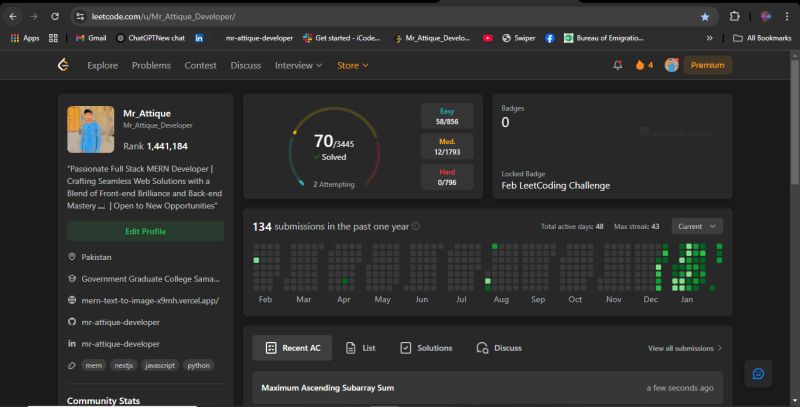Open Apps shortcut in bookmarks bar

24,38
